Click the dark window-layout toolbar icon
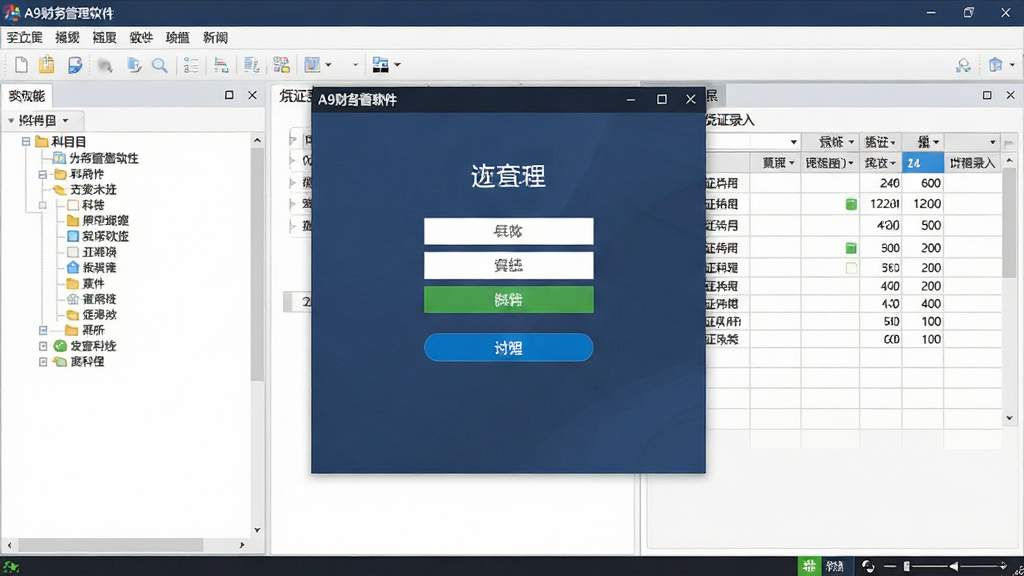The height and width of the screenshot is (576, 1024). (380, 65)
